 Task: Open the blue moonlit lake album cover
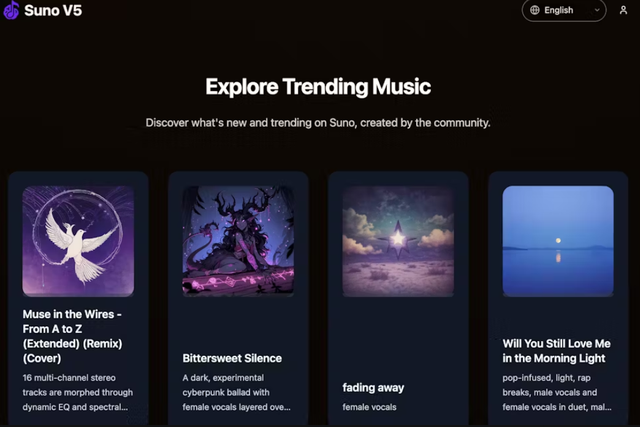(558, 241)
